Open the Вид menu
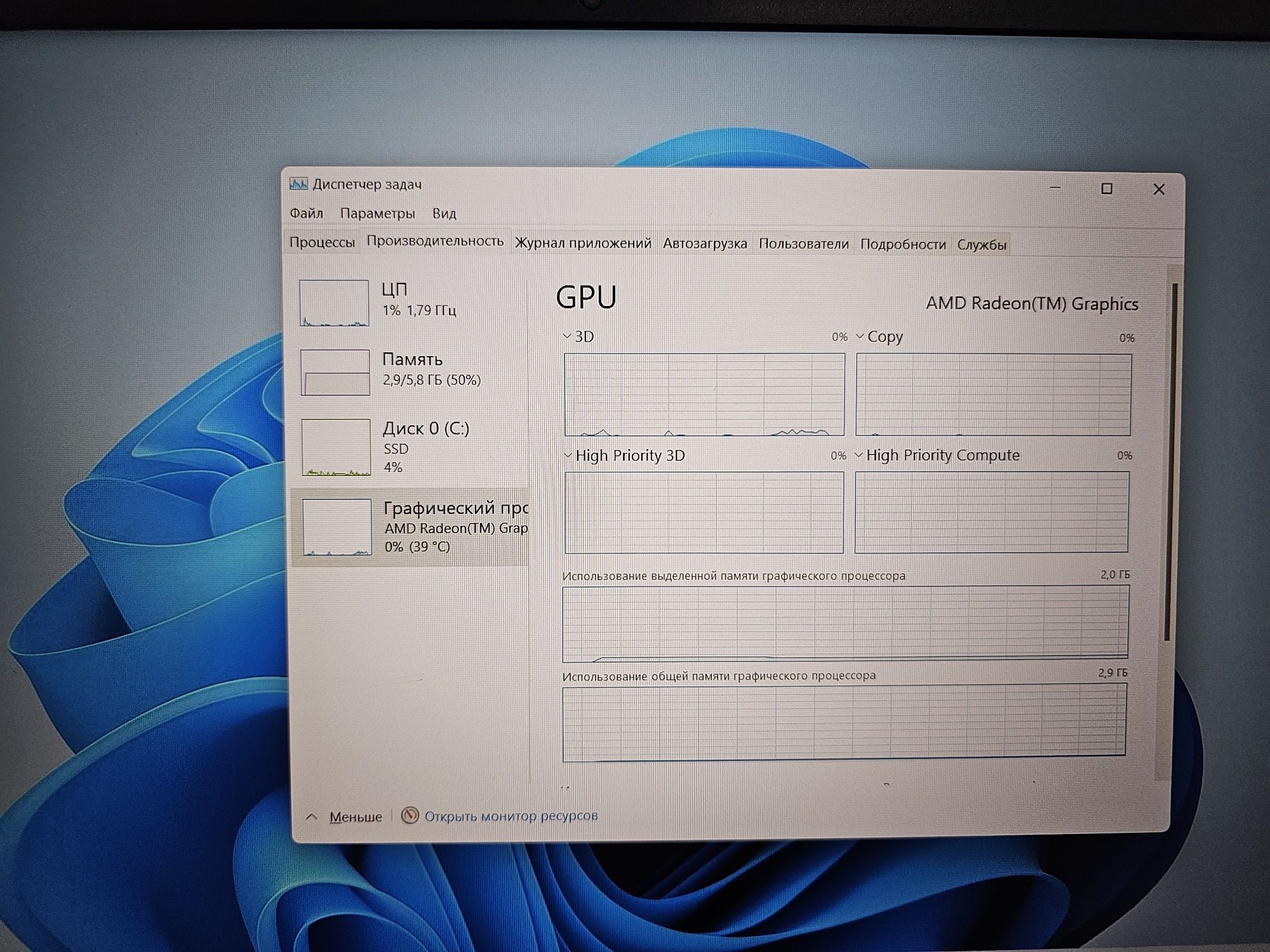 coord(444,214)
